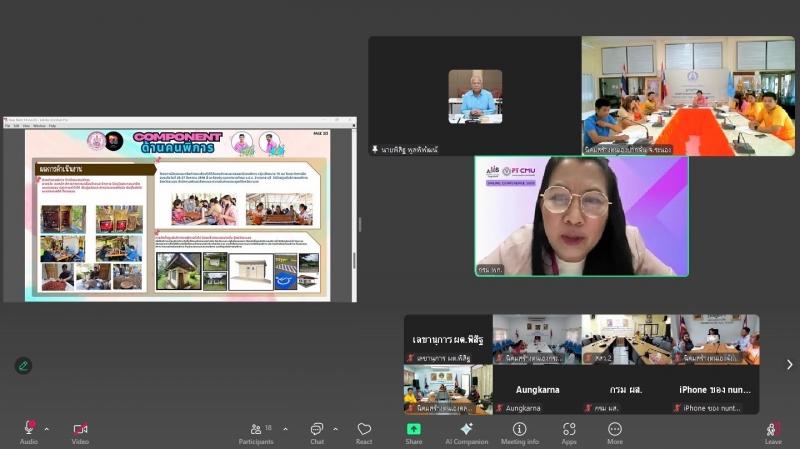
Task: Open the More options menu
Action: [615, 433]
